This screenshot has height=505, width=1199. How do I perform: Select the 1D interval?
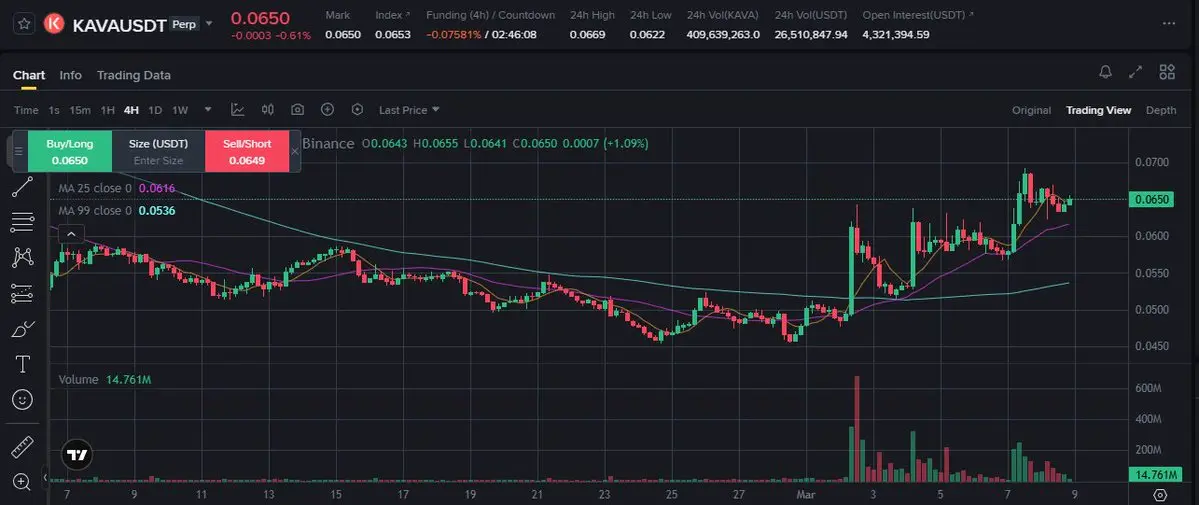[155, 110]
